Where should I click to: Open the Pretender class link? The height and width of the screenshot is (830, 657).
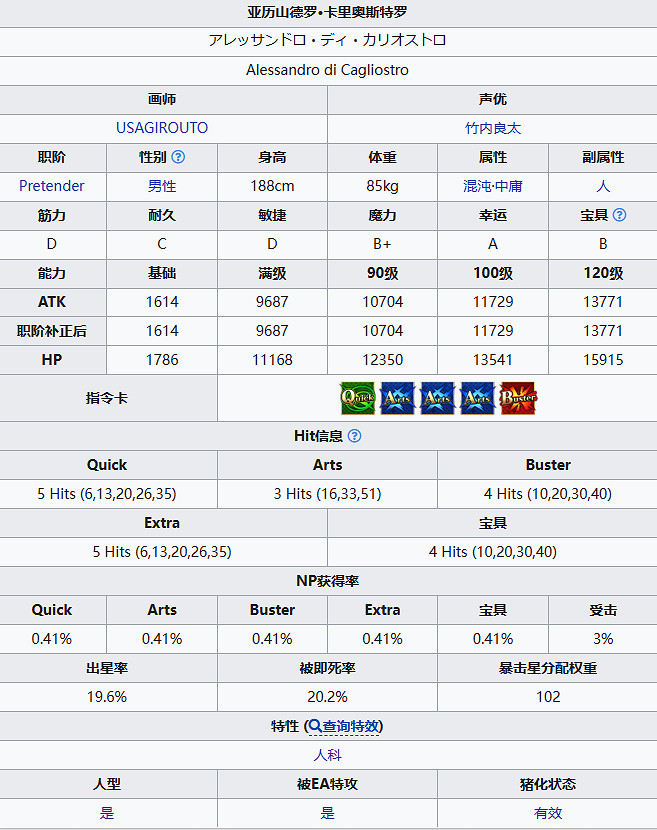52,186
